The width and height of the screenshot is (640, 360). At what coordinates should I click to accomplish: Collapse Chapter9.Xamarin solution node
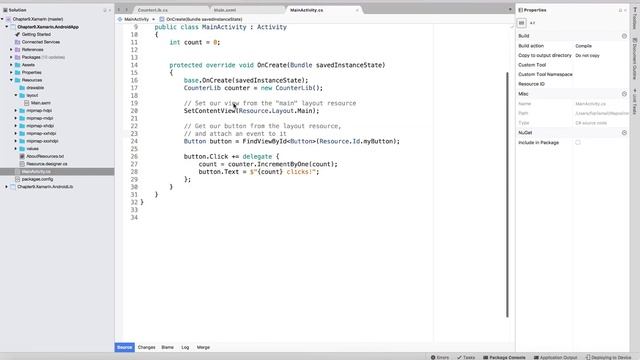click(2, 19)
